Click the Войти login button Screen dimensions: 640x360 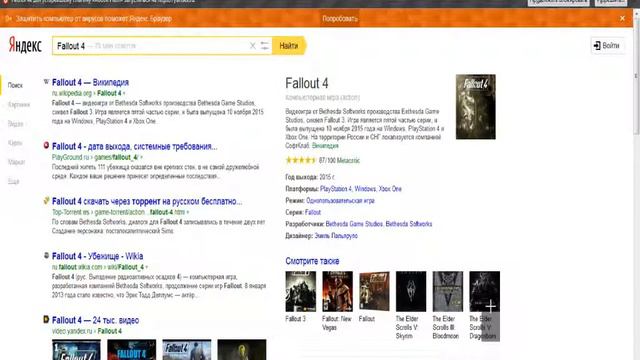[x=607, y=45]
